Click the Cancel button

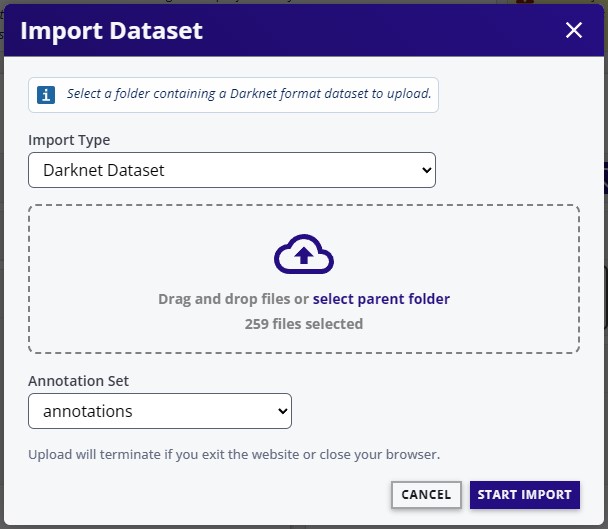click(x=426, y=494)
